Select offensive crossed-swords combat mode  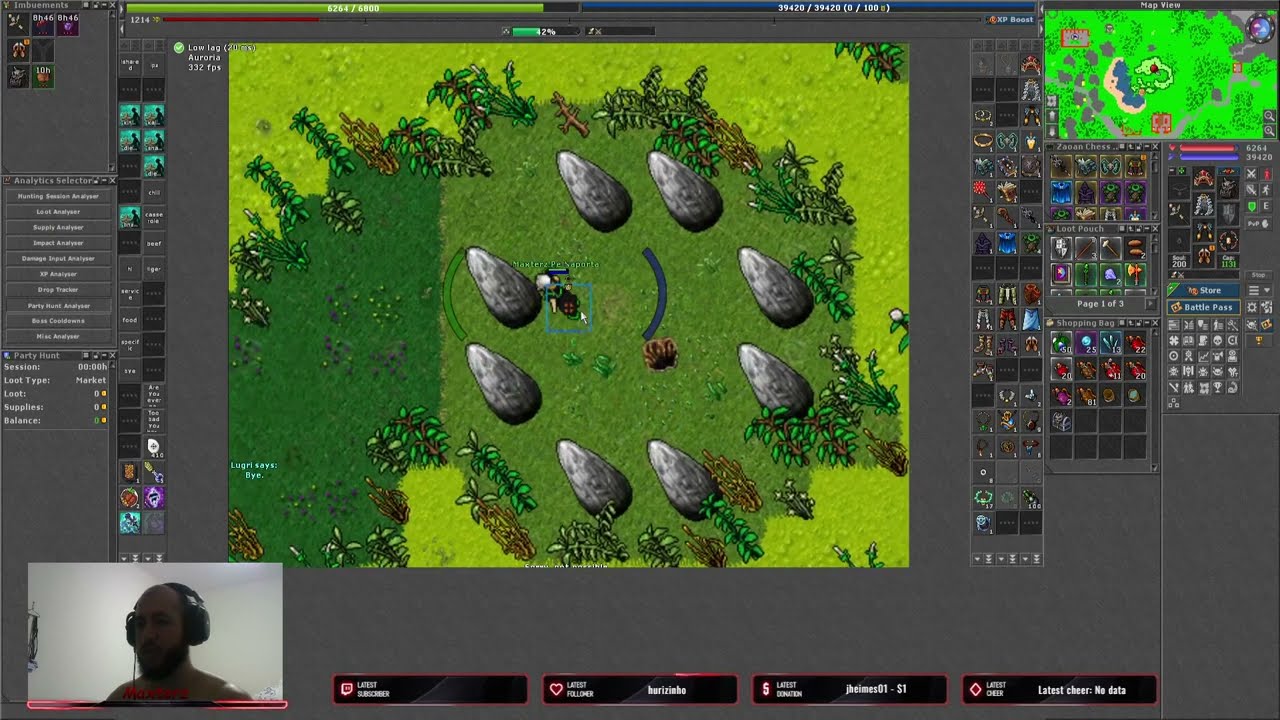pos(1251,174)
